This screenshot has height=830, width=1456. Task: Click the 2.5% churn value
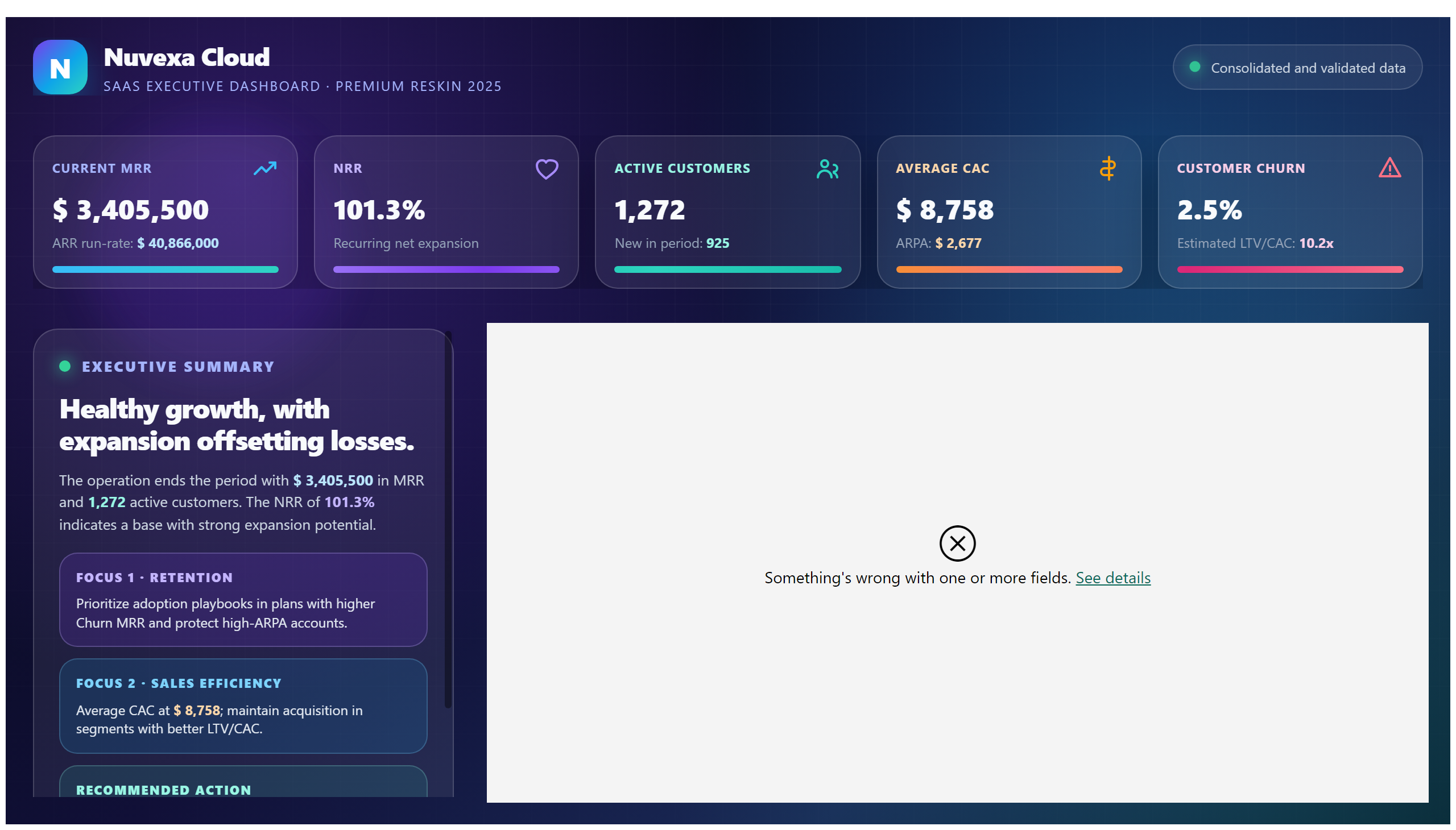tap(1209, 210)
